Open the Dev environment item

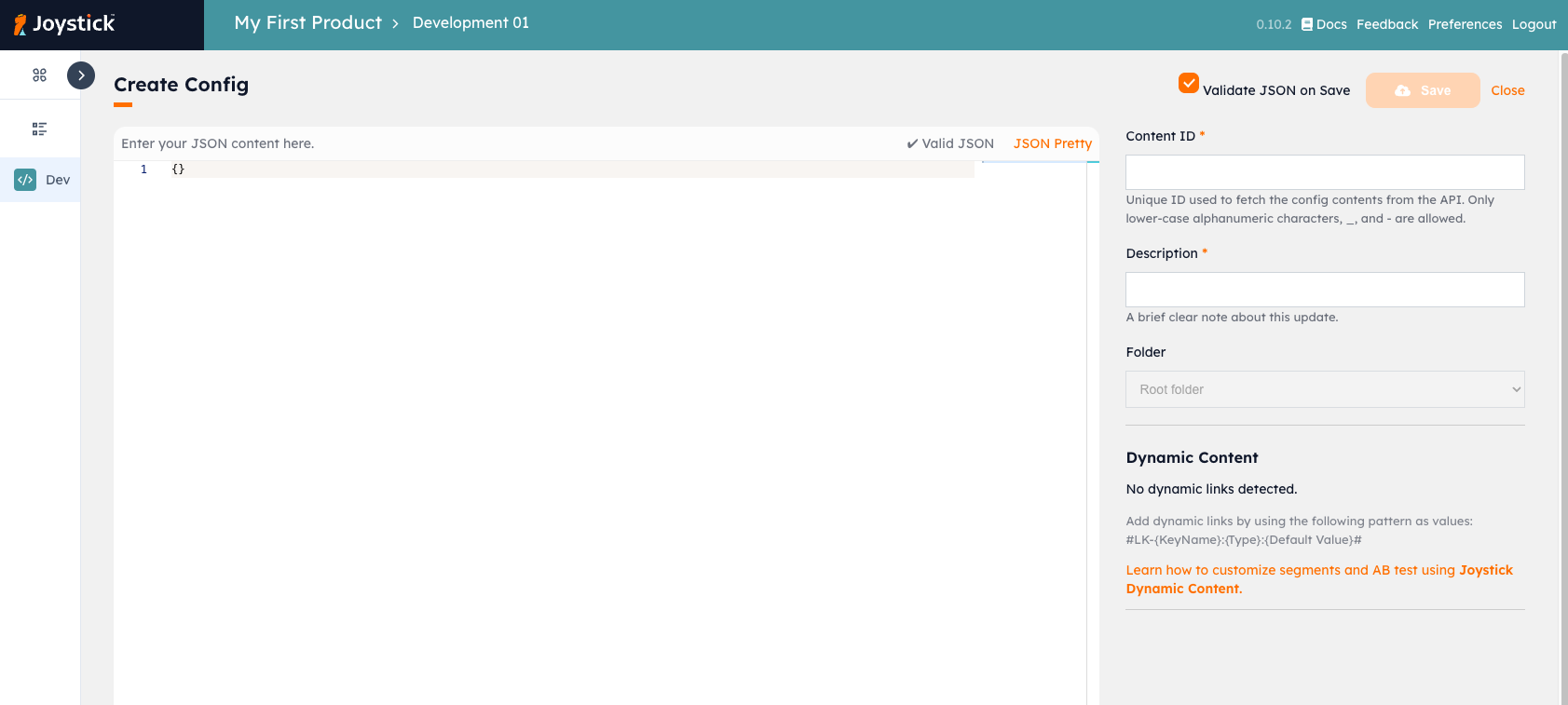(40, 180)
